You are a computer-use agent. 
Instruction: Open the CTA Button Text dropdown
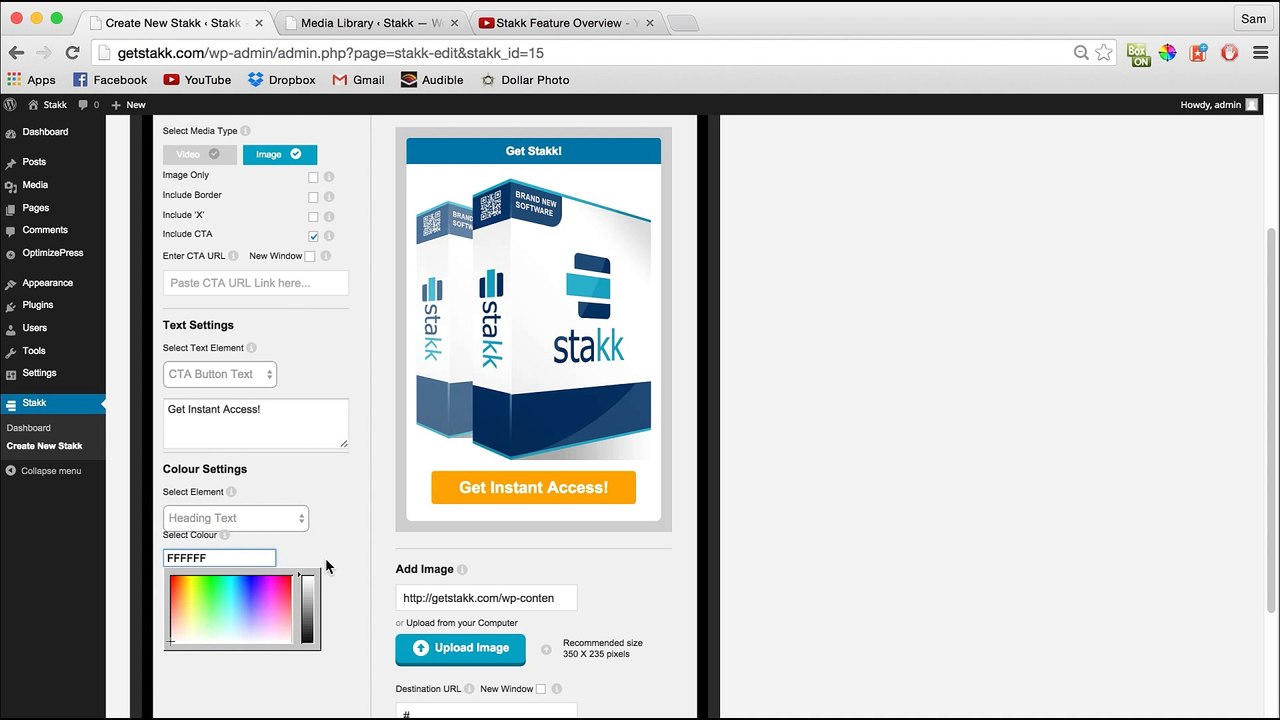click(220, 374)
